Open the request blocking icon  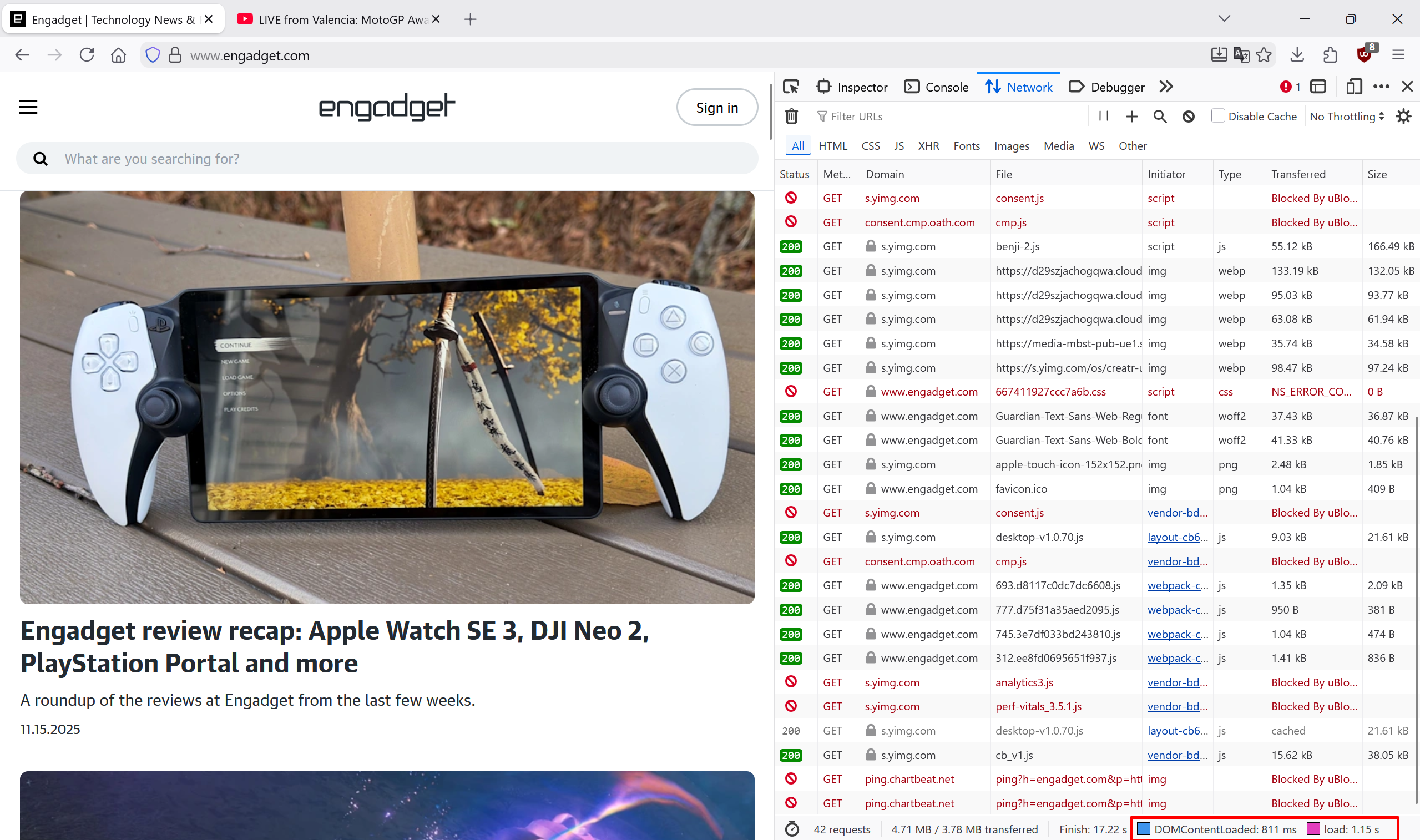coord(1189,117)
